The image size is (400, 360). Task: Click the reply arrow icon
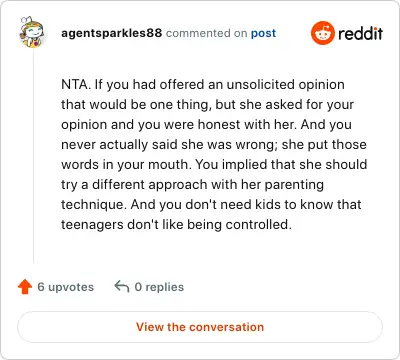(x=122, y=286)
